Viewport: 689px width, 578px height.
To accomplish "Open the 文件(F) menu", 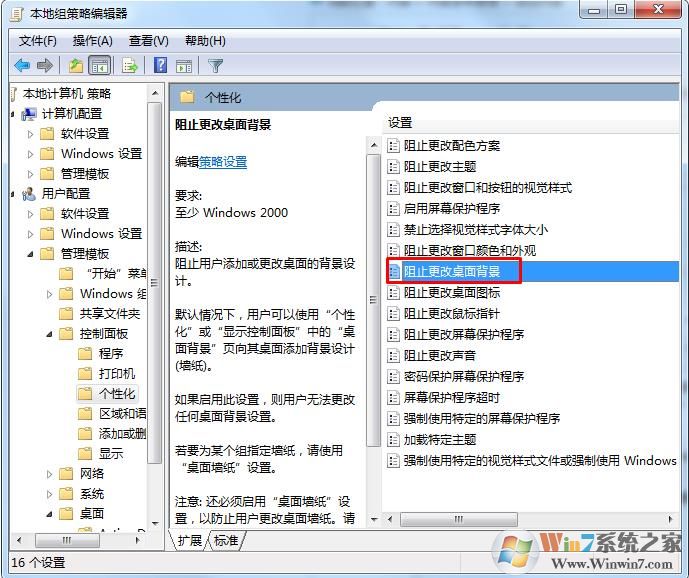I will coord(37,41).
